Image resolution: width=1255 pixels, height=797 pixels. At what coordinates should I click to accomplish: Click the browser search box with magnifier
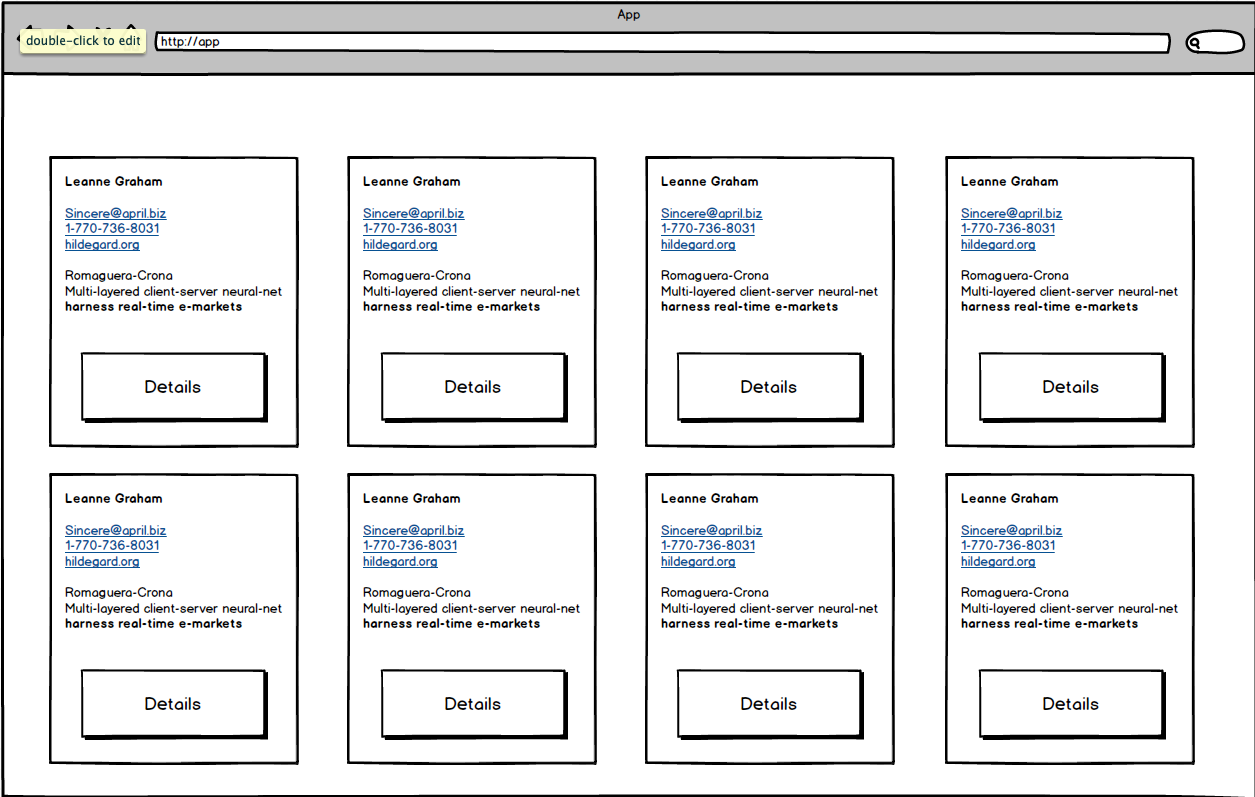[x=1213, y=42]
